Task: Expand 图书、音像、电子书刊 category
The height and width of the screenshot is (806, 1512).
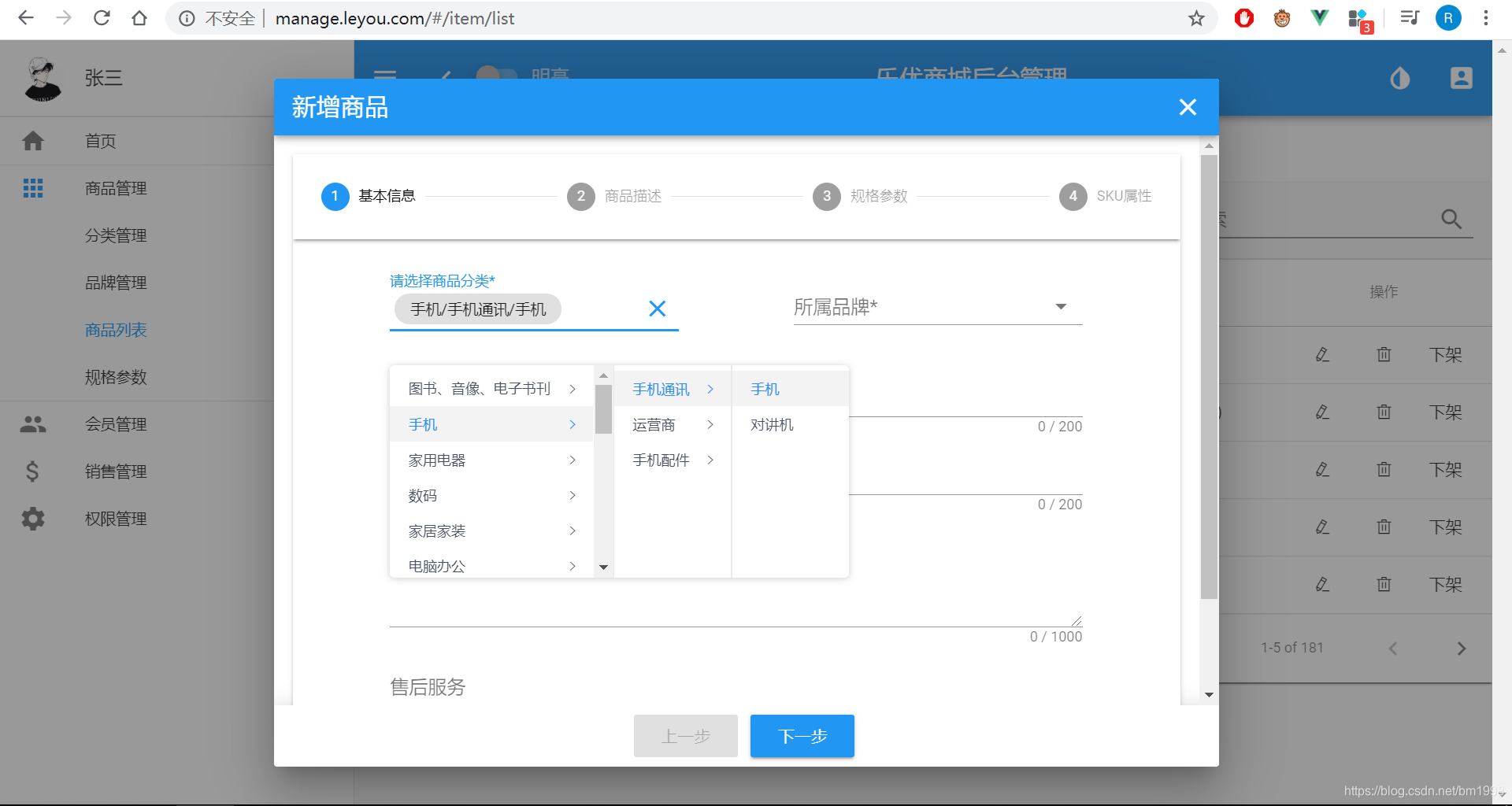Action: point(491,389)
